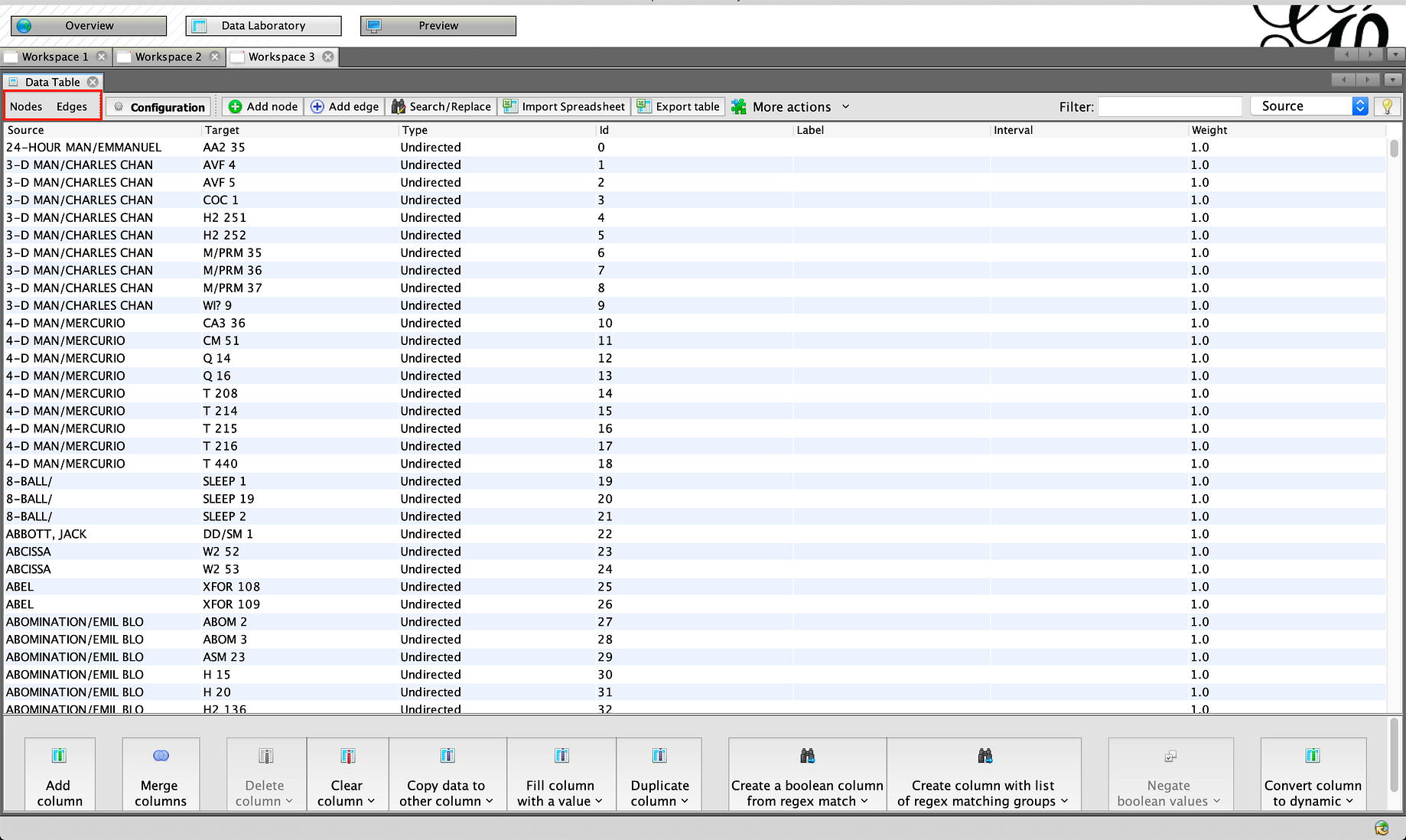Click Merge columns button
1406x840 pixels.
pyautogui.click(x=161, y=774)
